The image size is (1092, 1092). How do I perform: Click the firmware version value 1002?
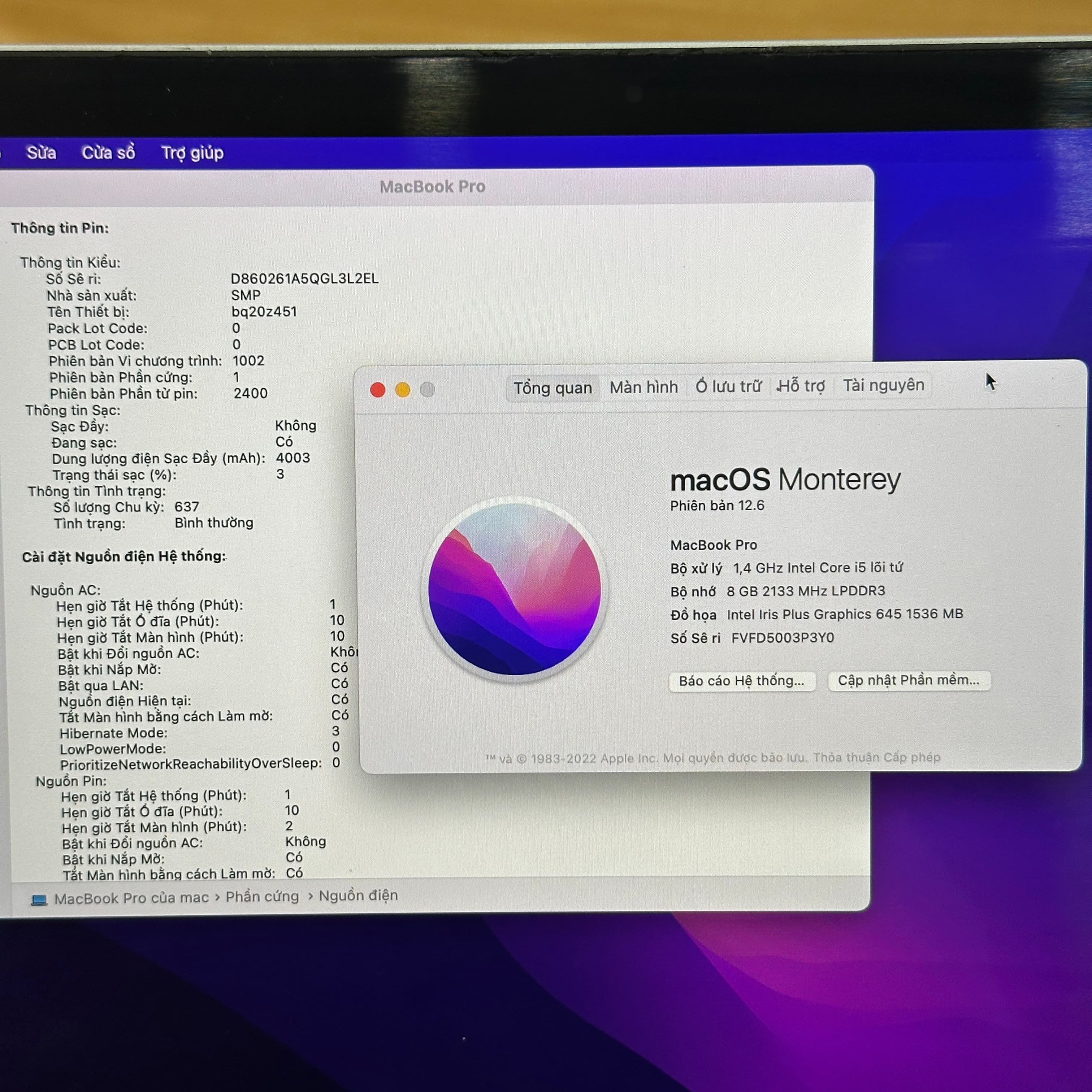[248, 361]
